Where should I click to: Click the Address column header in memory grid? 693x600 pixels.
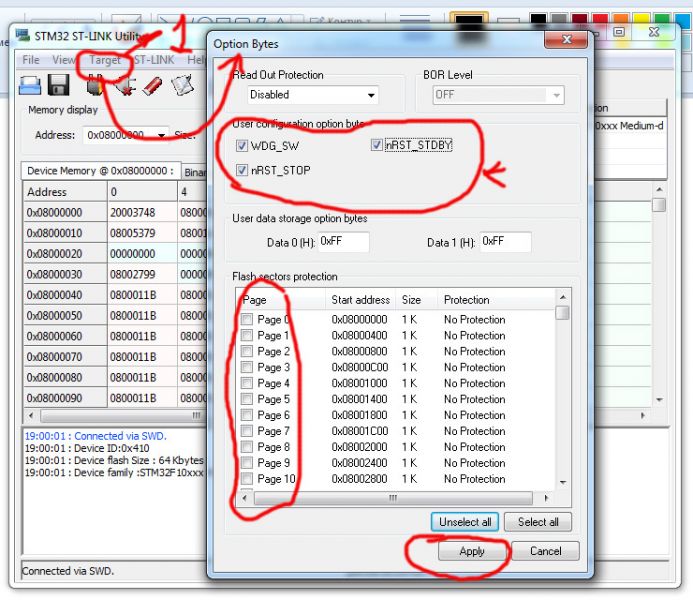click(65, 192)
